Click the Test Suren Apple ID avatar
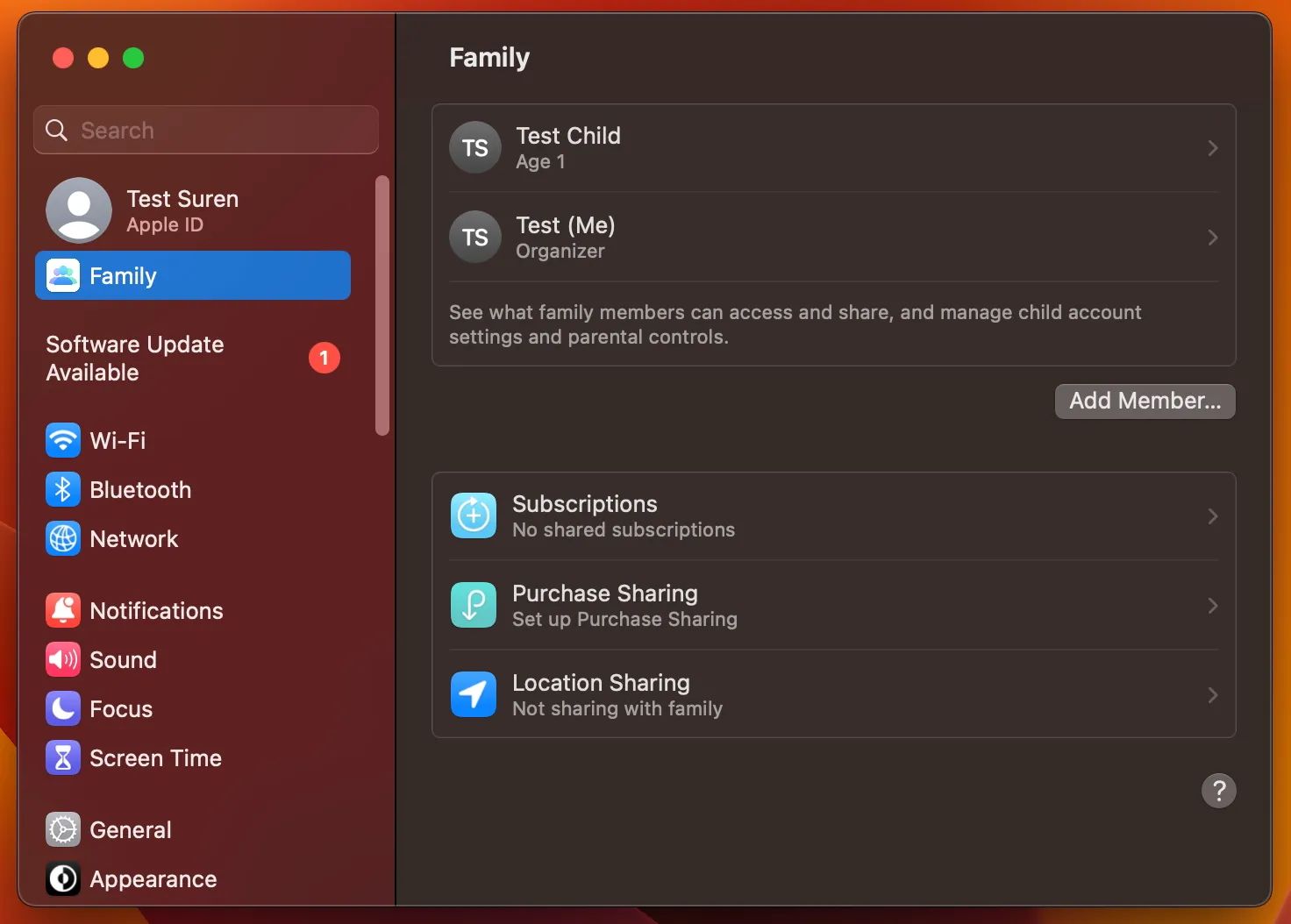 [x=79, y=210]
